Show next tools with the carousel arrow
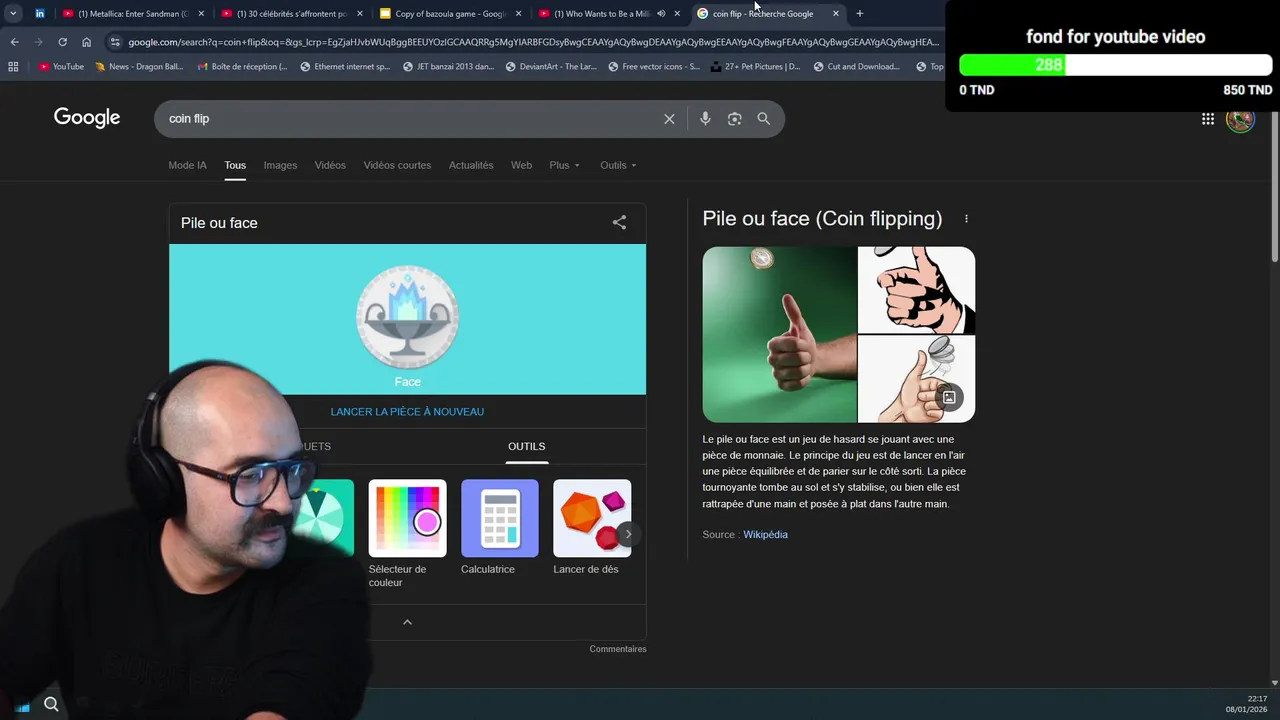The width and height of the screenshot is (1280, 720). pyautogui.click(x=628, y=534)
